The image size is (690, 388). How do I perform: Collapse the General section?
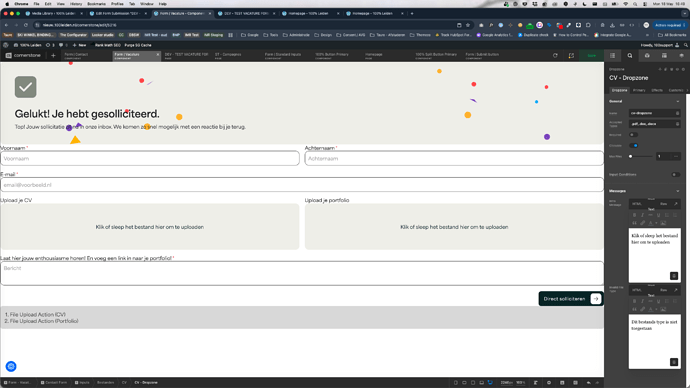point(678,102)
